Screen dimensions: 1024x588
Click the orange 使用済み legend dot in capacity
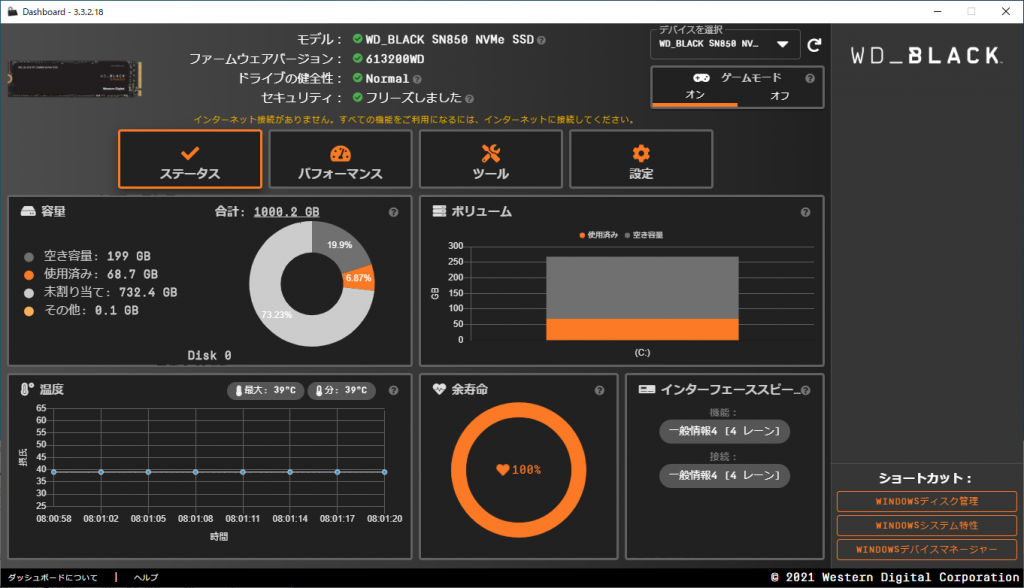pyautogui.click(x=29, y=275)
